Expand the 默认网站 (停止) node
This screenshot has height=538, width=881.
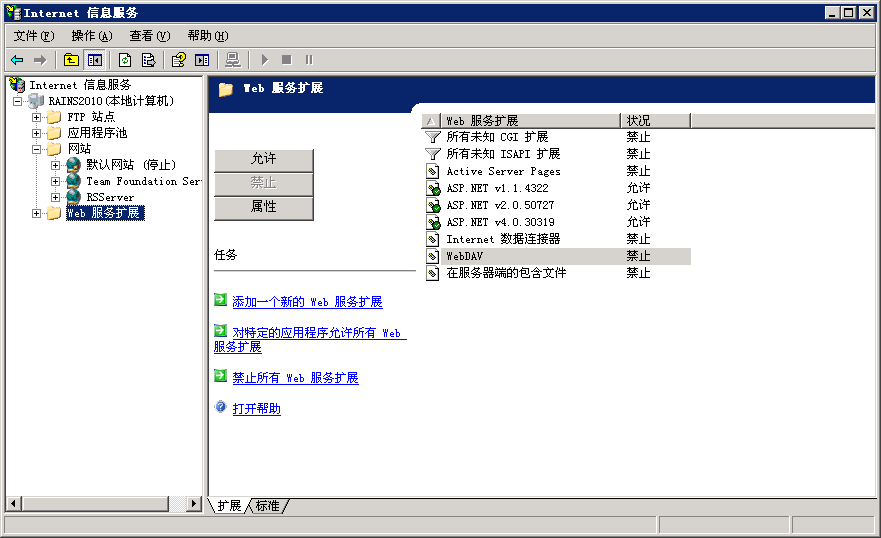click(x=55, y=165)
